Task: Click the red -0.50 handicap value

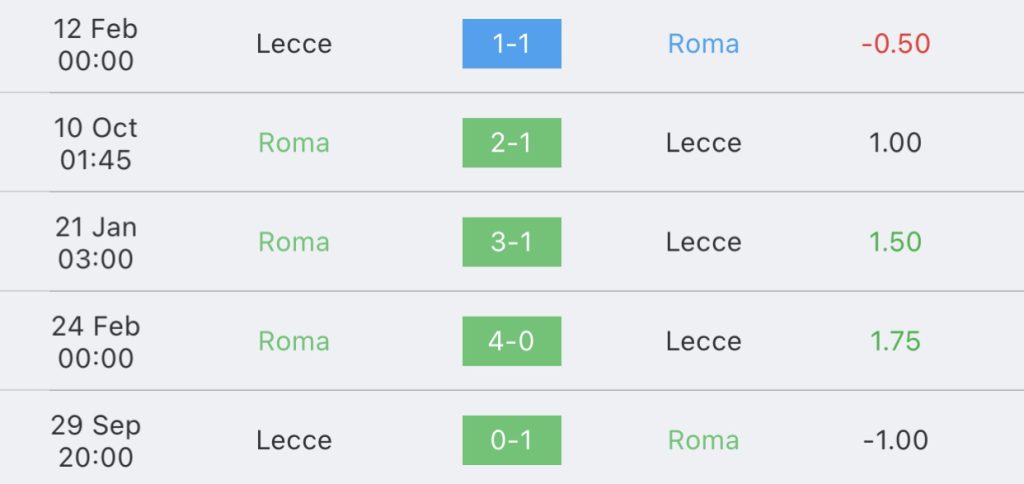Action: tap(895, 44)
